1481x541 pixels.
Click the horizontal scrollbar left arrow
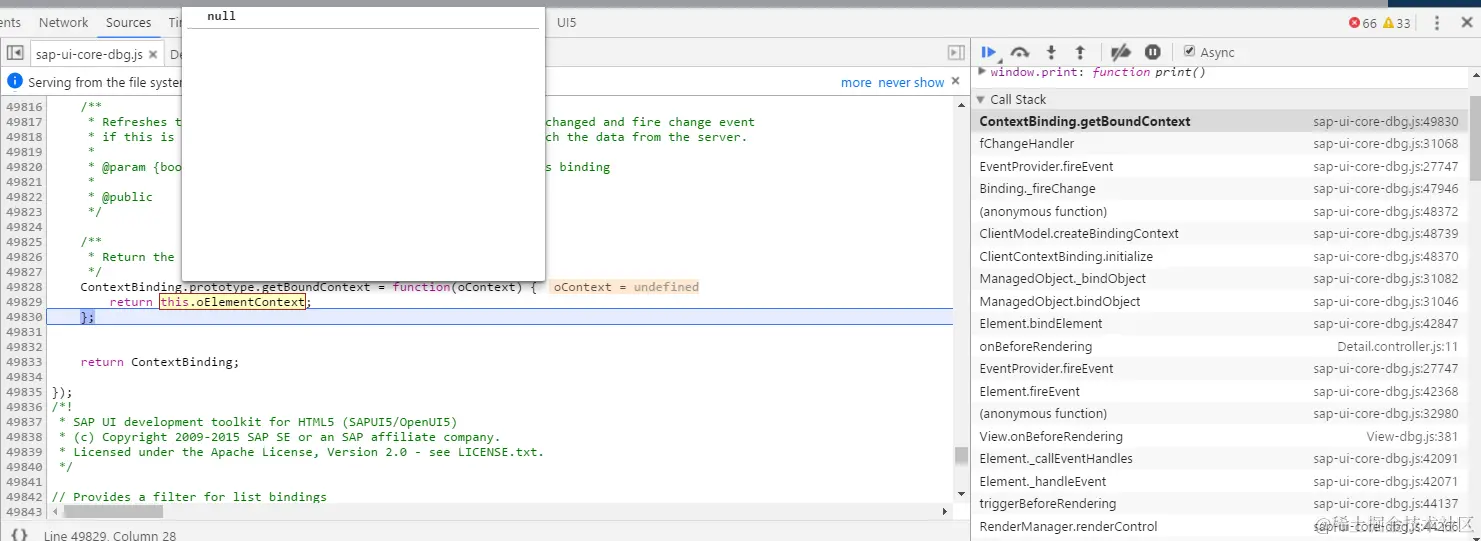(55, 511)
